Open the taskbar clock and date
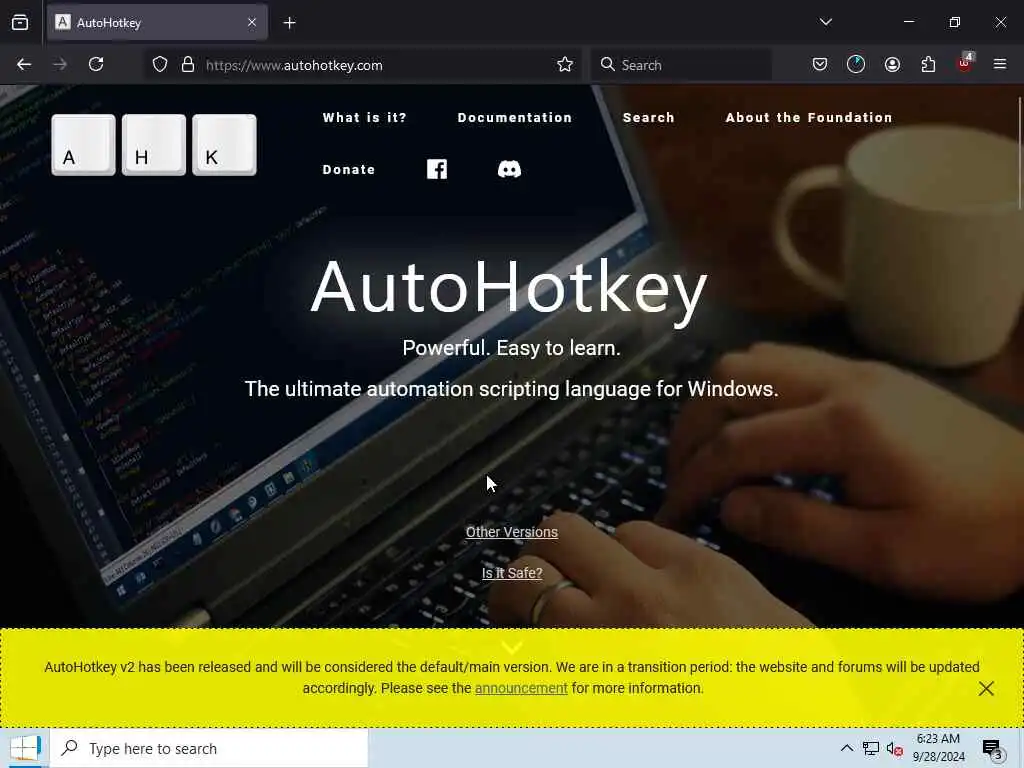This screenshot has width=1024, height=768. coord(938,748)
